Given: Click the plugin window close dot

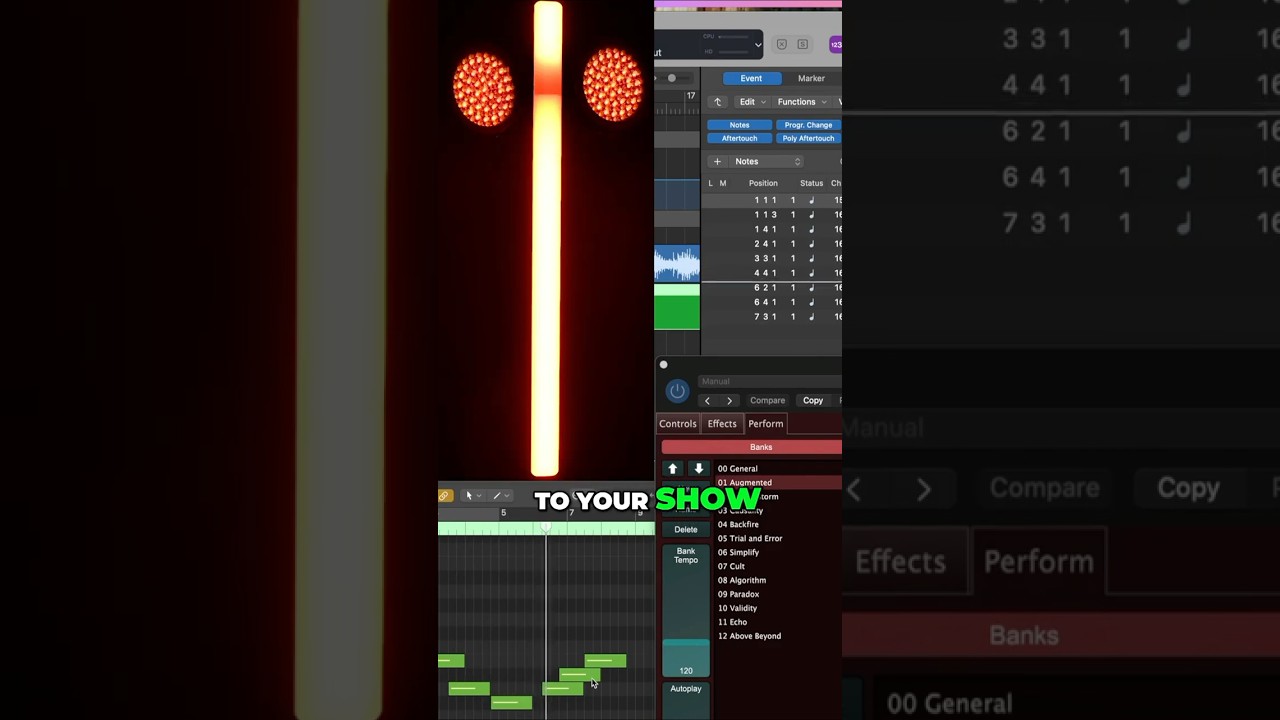Looking at the screenshot, I should click(x=663, y=365).
